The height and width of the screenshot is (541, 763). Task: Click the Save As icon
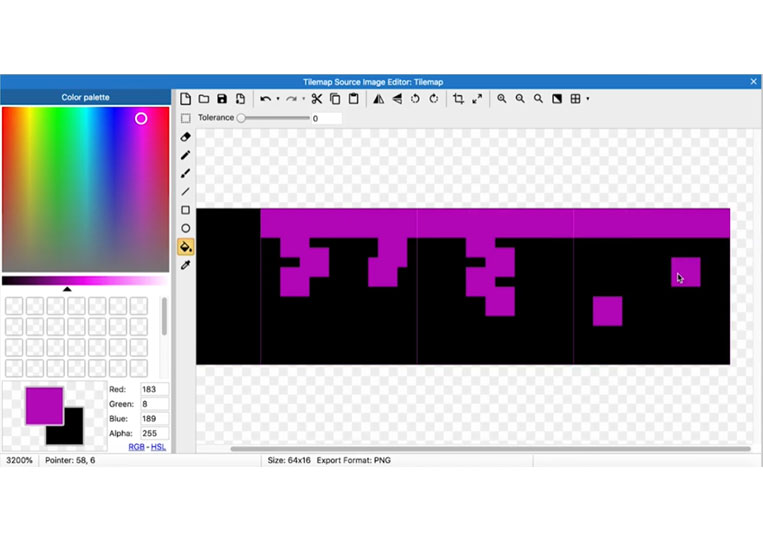[x=240, y=99]
